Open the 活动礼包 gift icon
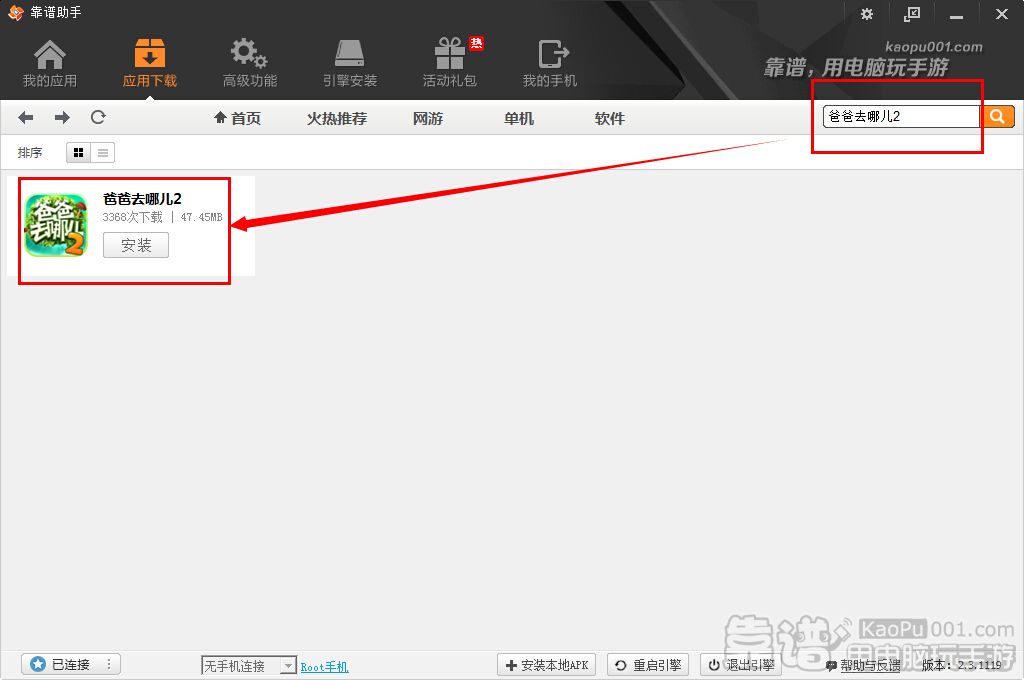This screenshot has width=1024, height=680. [450, 54]
